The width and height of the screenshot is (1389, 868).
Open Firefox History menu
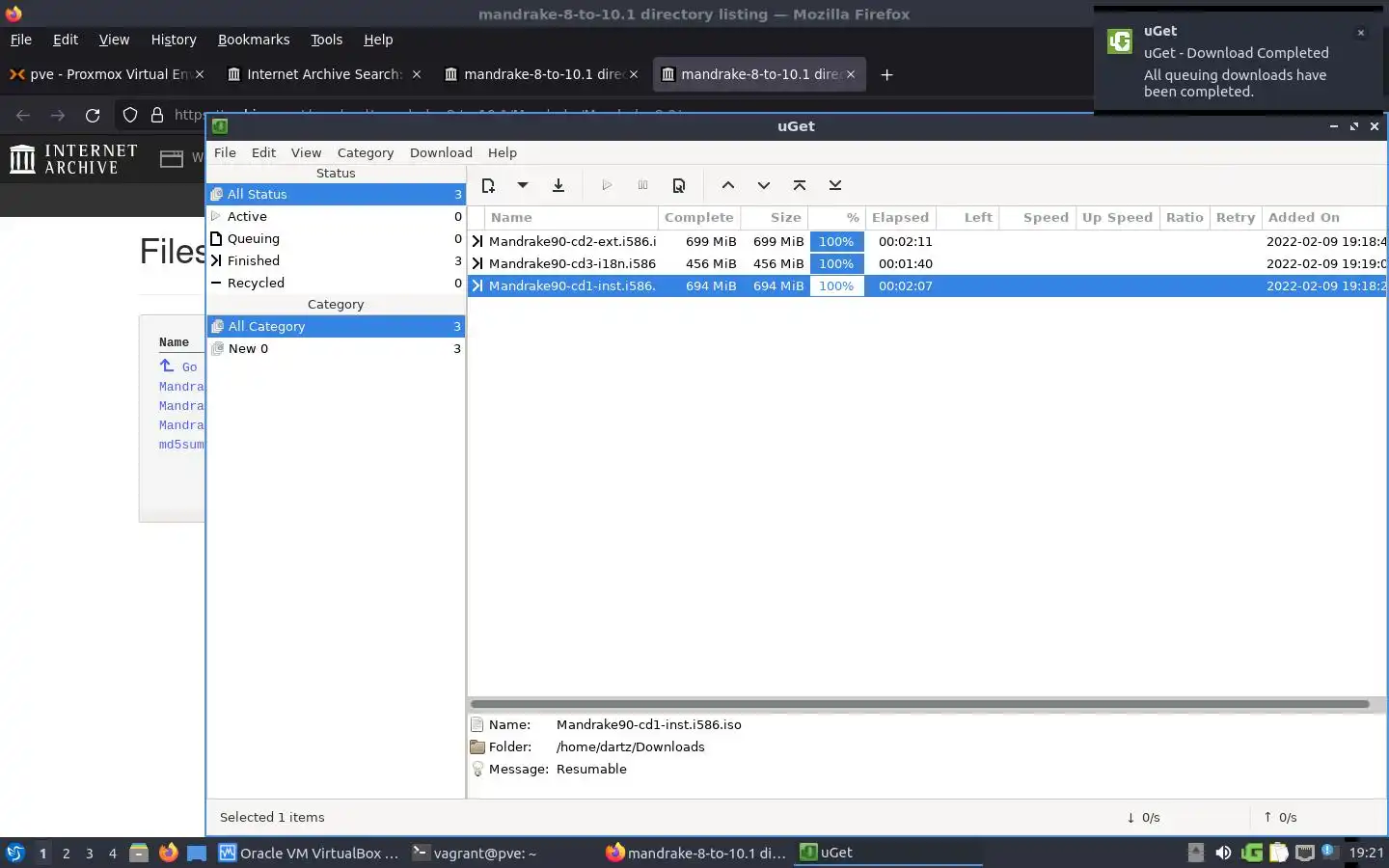click(x=174, y=40)
